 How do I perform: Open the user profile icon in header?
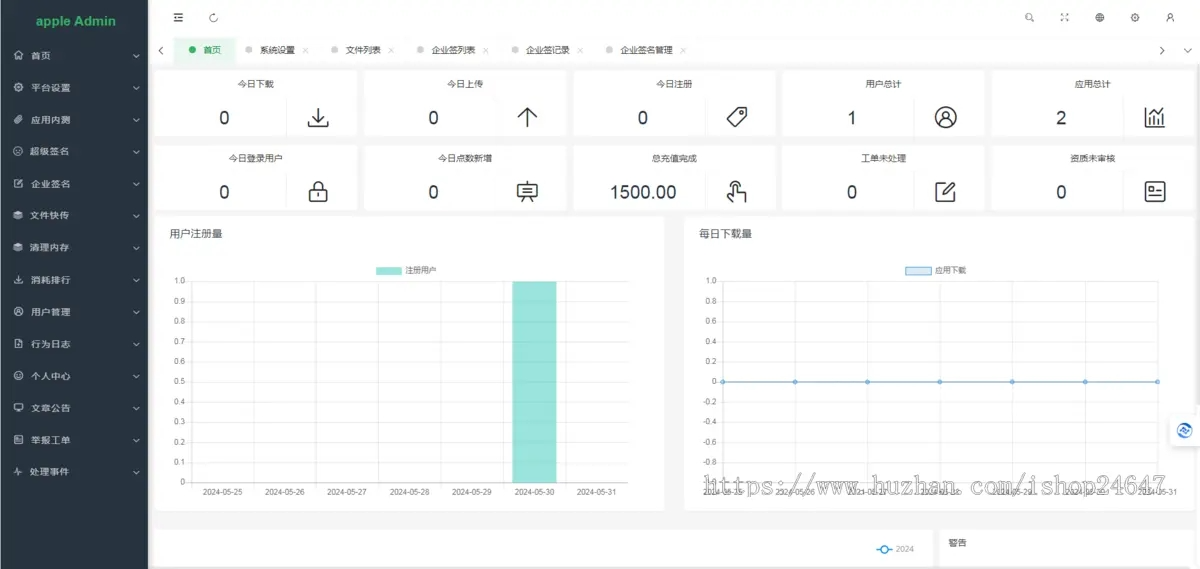click(1170, 17)
